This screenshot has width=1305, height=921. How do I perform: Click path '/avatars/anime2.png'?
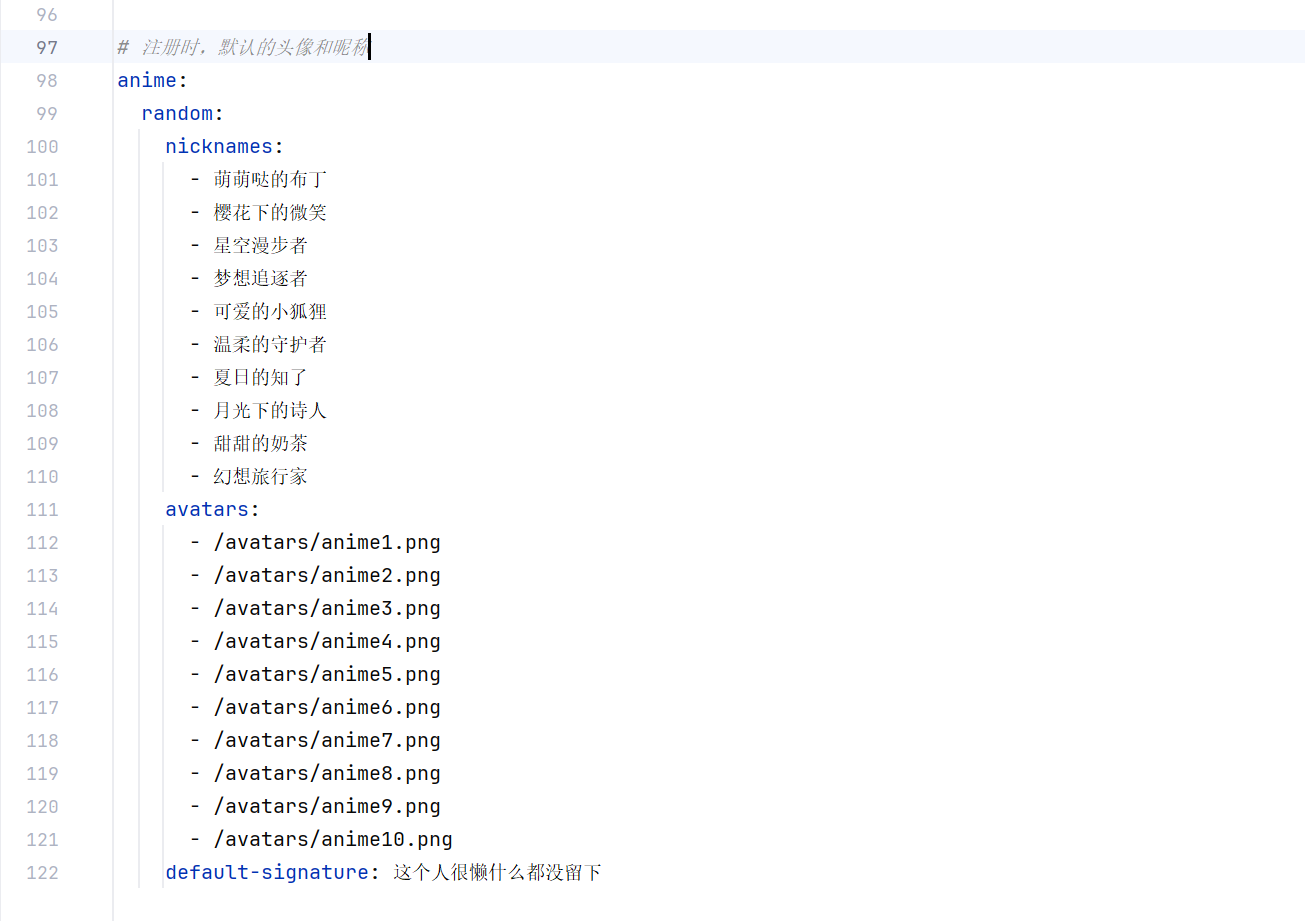pyautogui.click(x=327, y=575)
